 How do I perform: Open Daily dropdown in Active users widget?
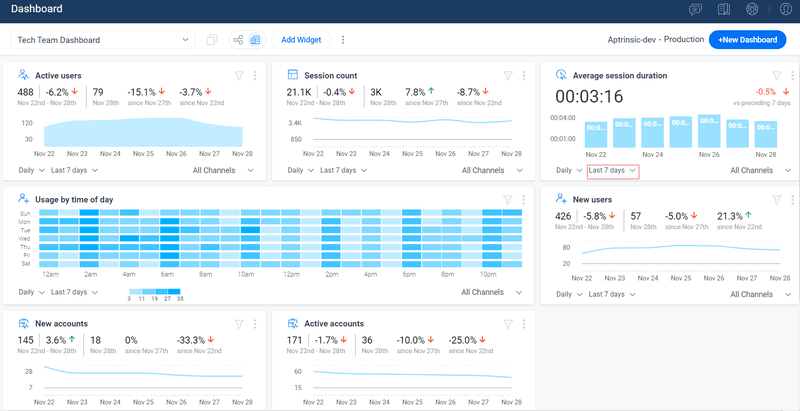tap(32, 170)
